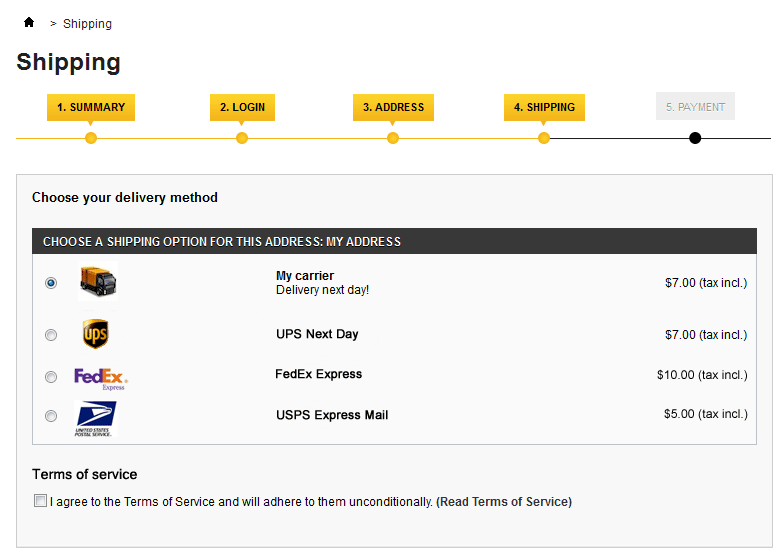Image resolution: width=784 pixels, height=559 pixels.
Task: Click the home icon in breadcrumb
Action: pyautogui.click(x=29, y=22)
